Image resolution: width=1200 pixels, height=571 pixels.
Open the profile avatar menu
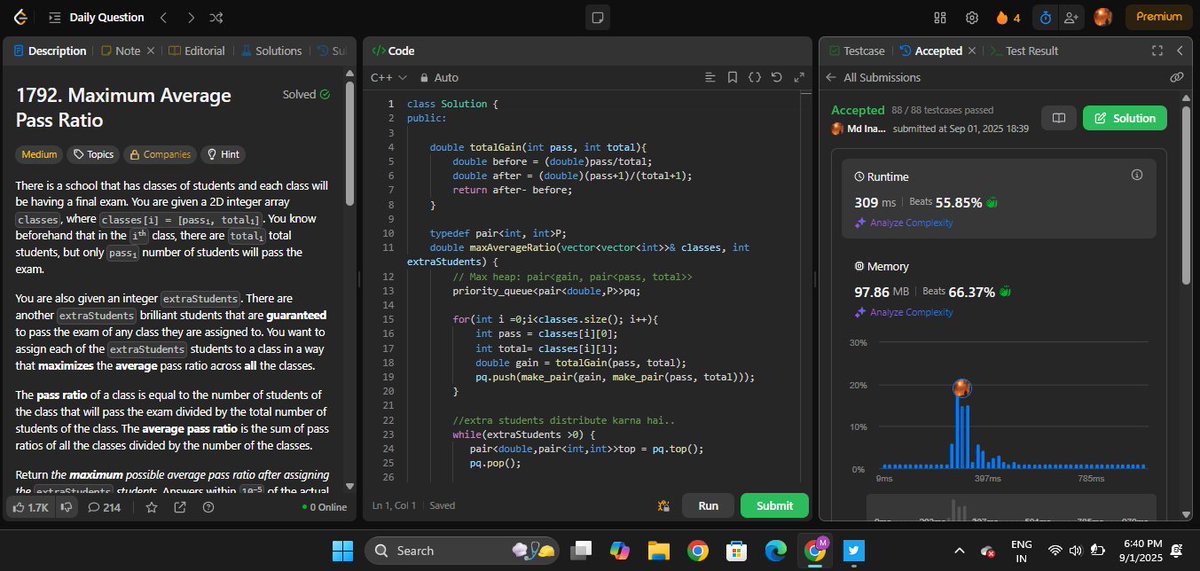[x=1103, y=17]
